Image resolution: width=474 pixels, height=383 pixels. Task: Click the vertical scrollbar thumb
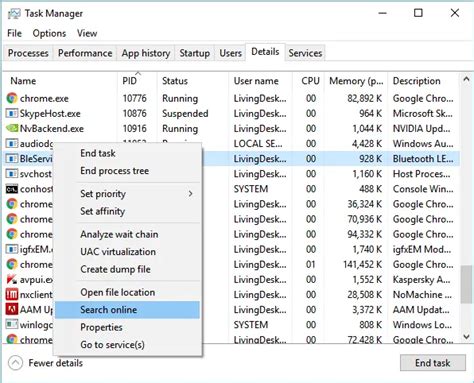pos(466,284)
